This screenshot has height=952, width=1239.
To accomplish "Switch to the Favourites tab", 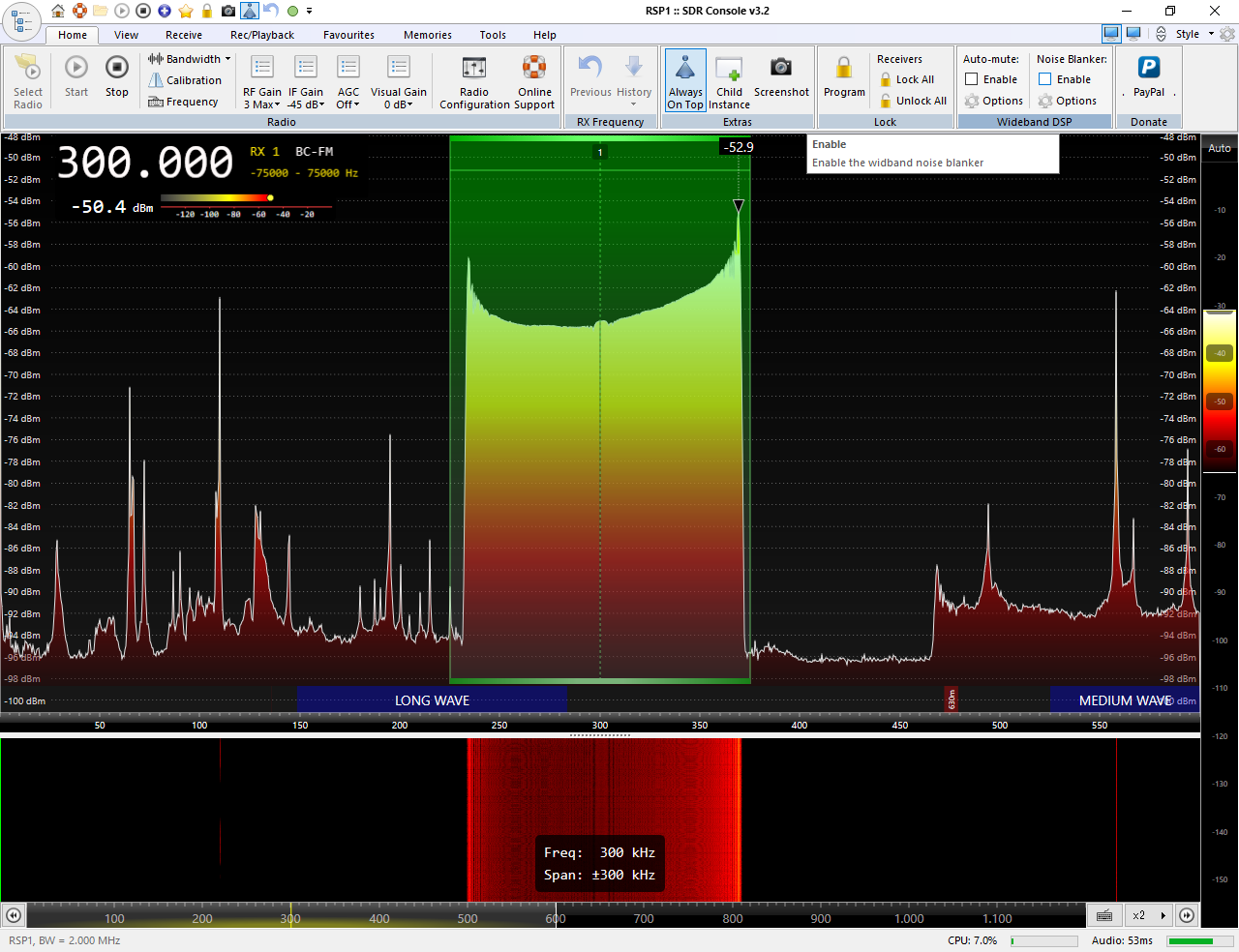I will click(348, 35).
